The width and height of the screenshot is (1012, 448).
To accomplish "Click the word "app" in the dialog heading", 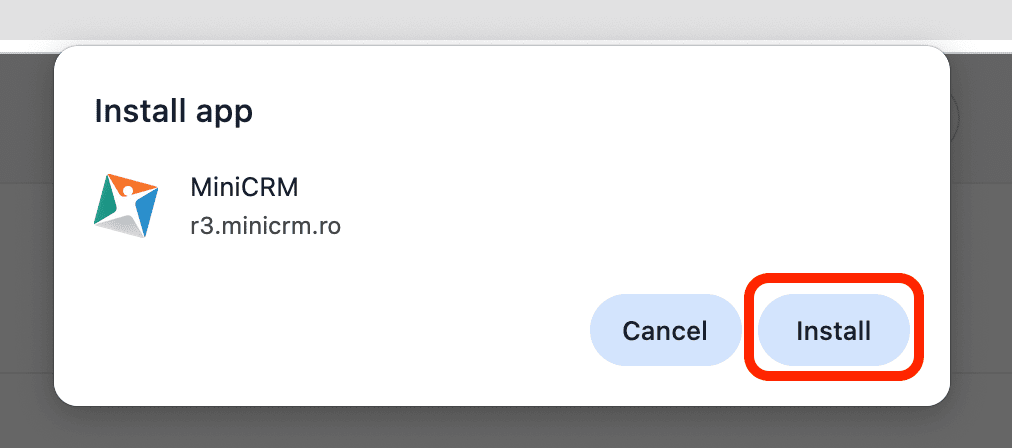I will [222, 113].
